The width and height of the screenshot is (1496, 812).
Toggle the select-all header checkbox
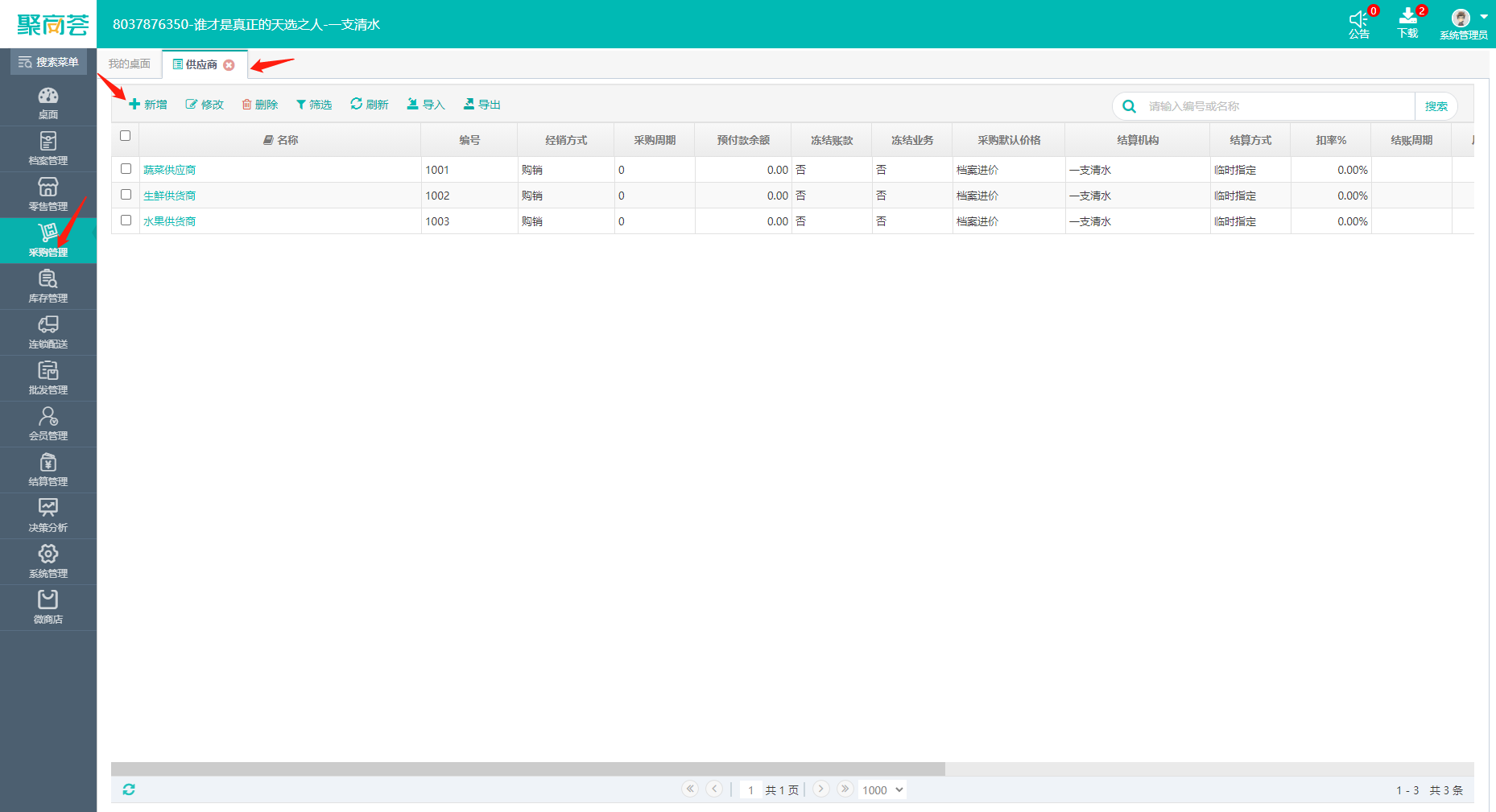(x=125, y=136)
